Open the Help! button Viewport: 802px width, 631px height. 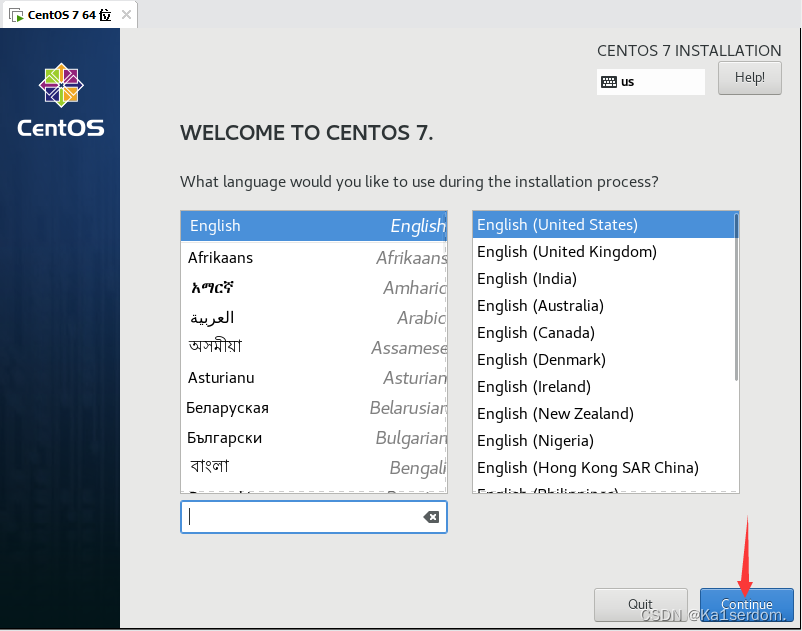click(749, 78)
